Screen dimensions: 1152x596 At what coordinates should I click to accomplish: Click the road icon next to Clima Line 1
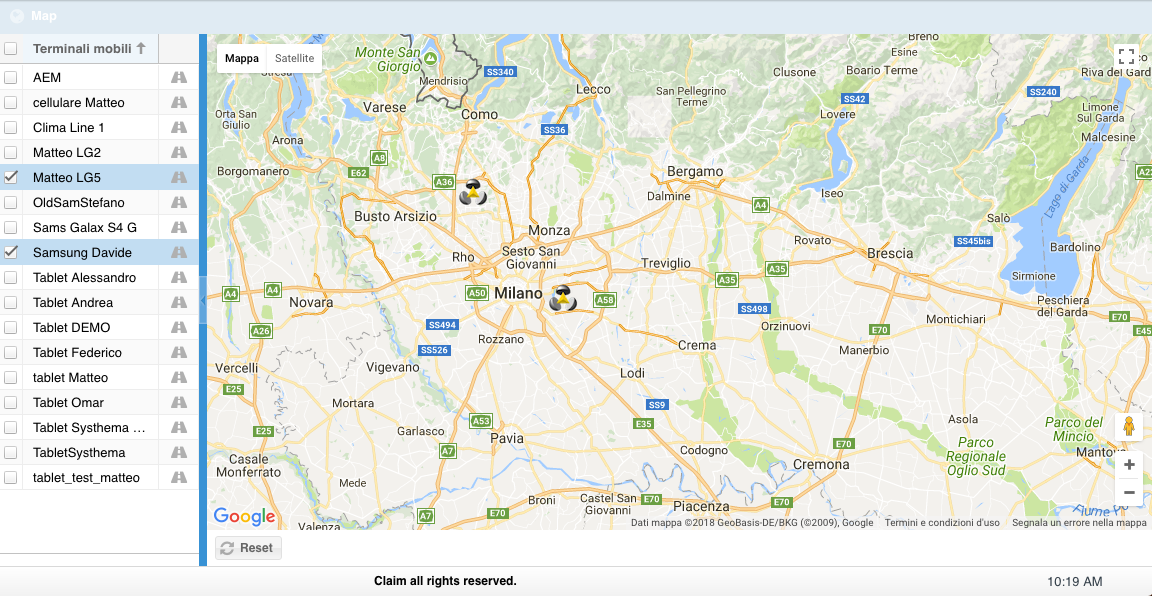point(179,127)
